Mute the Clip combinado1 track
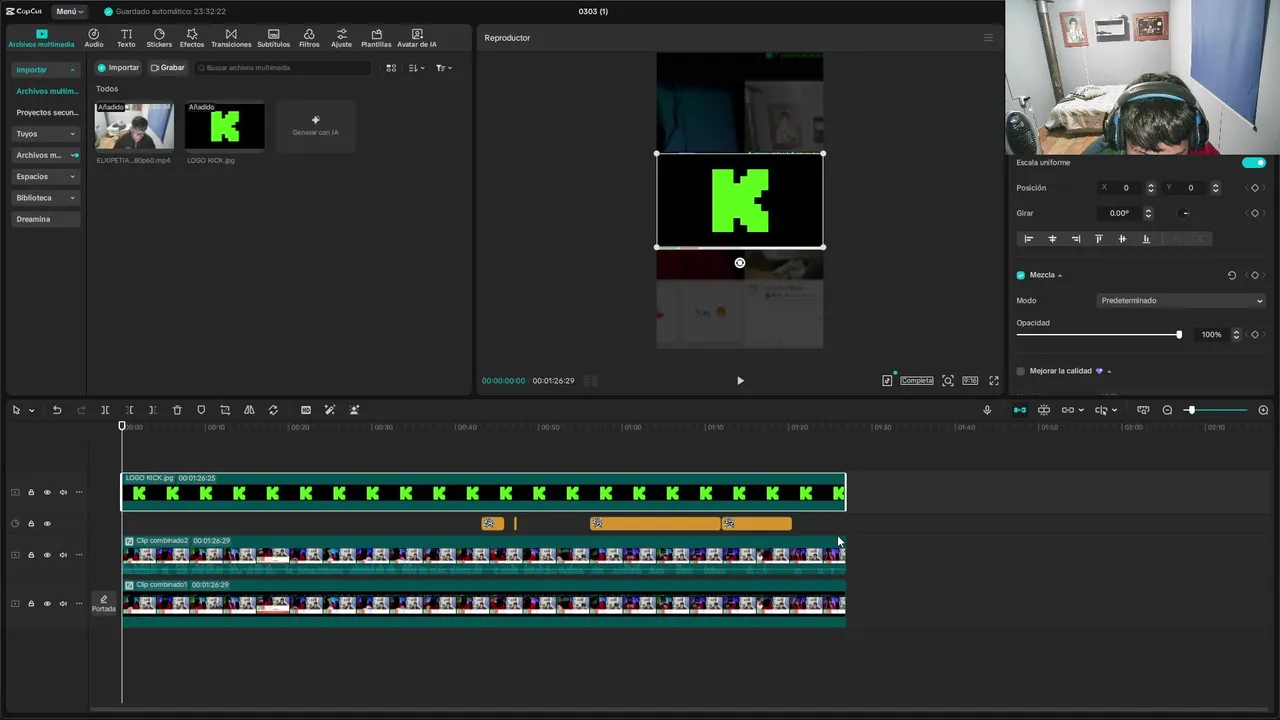 point(63,604)
